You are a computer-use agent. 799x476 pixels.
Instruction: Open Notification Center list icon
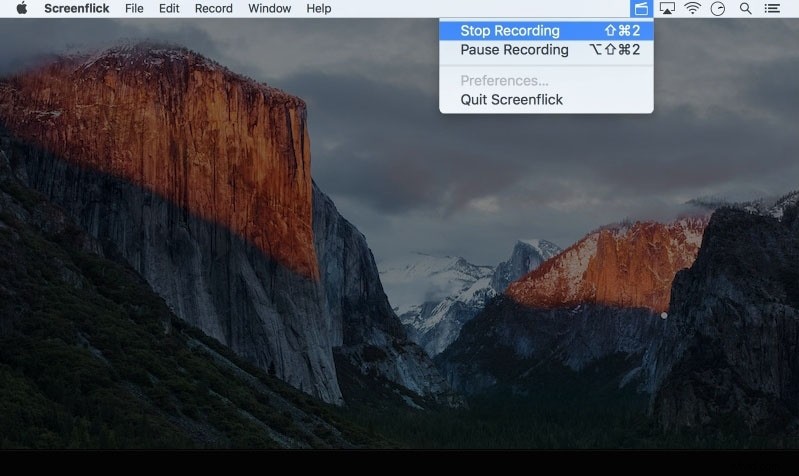coord(772,8)
